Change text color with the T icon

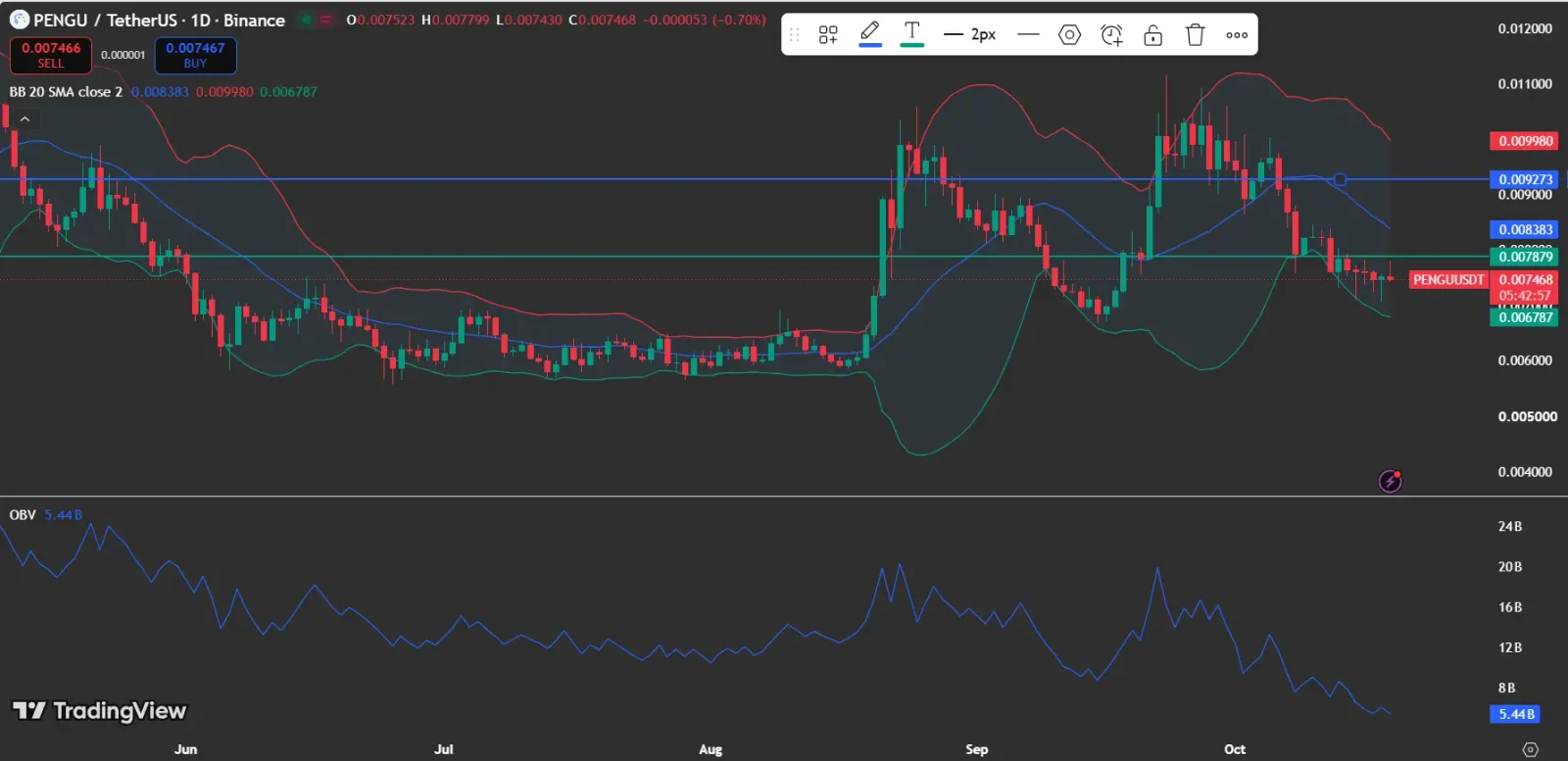click(x=912, y=34)
